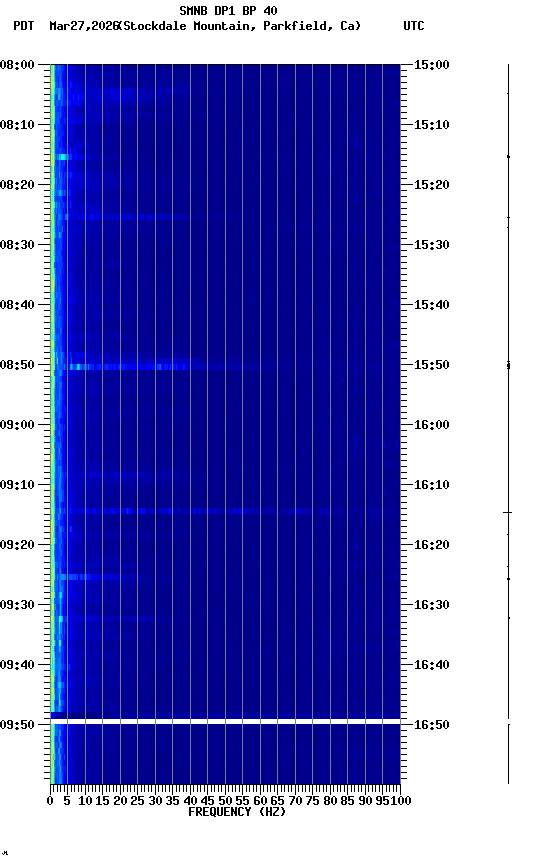Viewport: 552px width, 864px height.
Task: Click the 09:20 PDT time label
Action: (17, 545)
